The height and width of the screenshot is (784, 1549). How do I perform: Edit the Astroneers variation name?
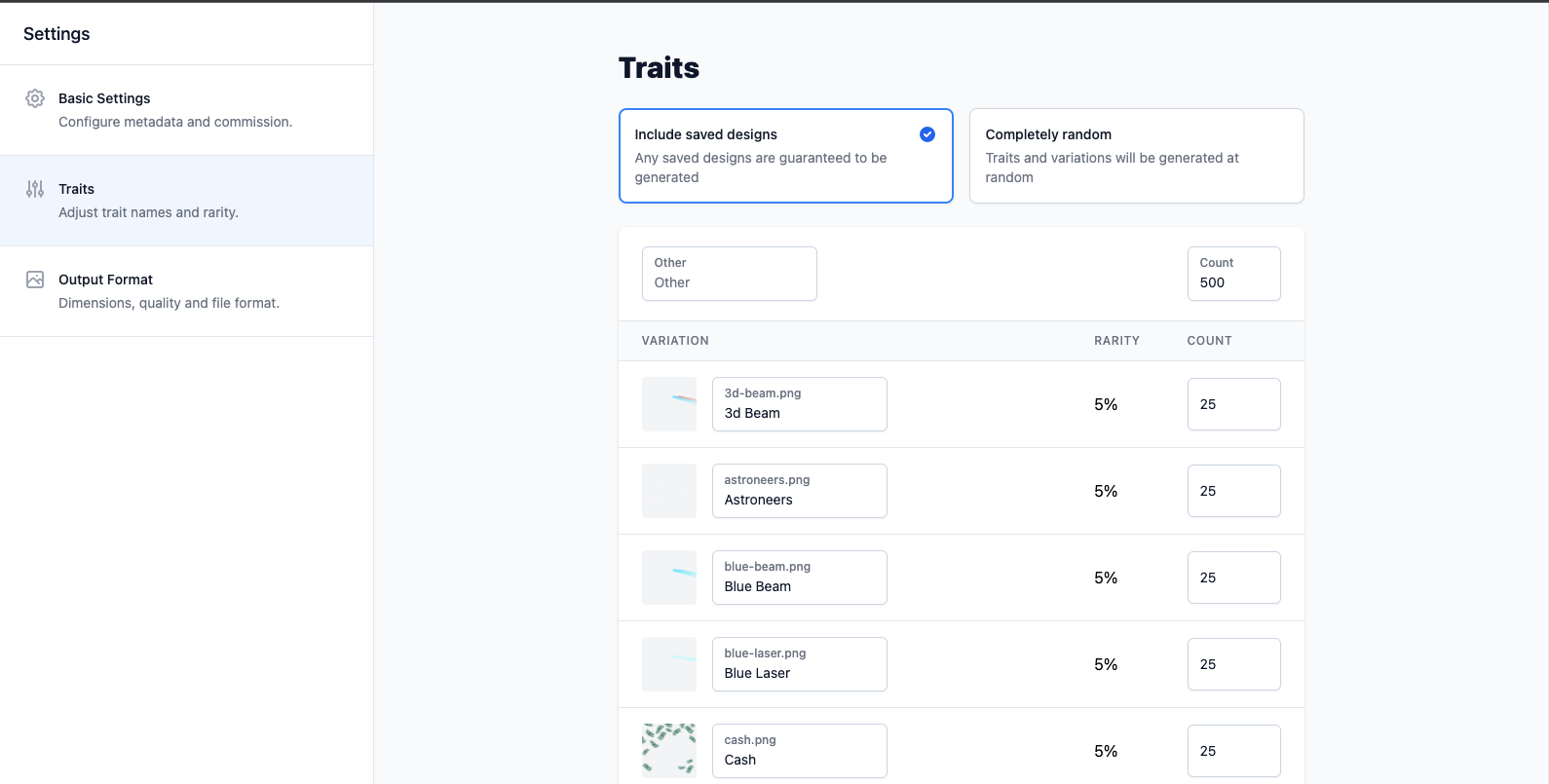click(800, 491)
